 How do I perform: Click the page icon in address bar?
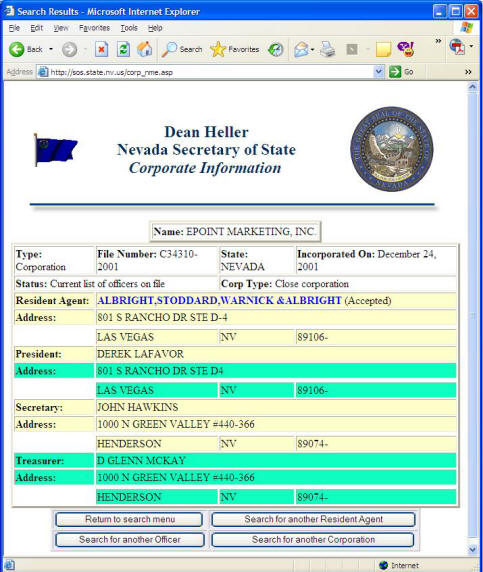[43, 72]
